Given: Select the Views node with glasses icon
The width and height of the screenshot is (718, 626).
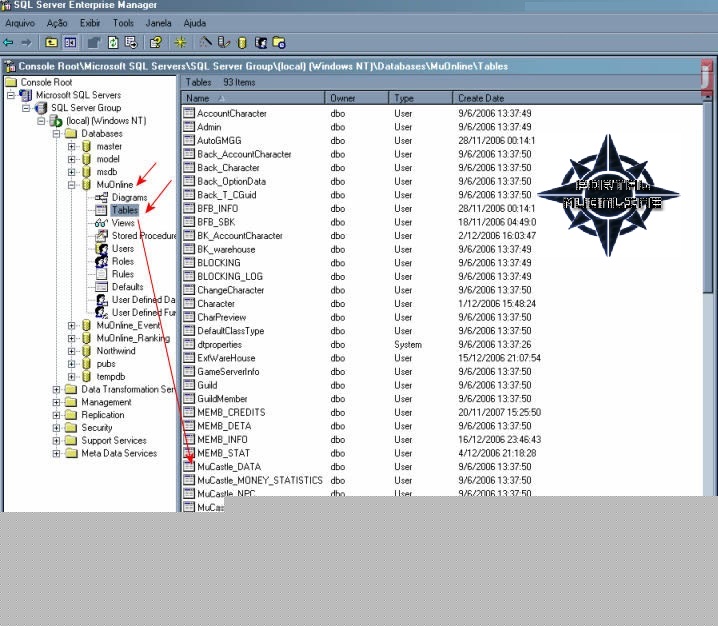Looking at the screenshot, I should [123, 223].
